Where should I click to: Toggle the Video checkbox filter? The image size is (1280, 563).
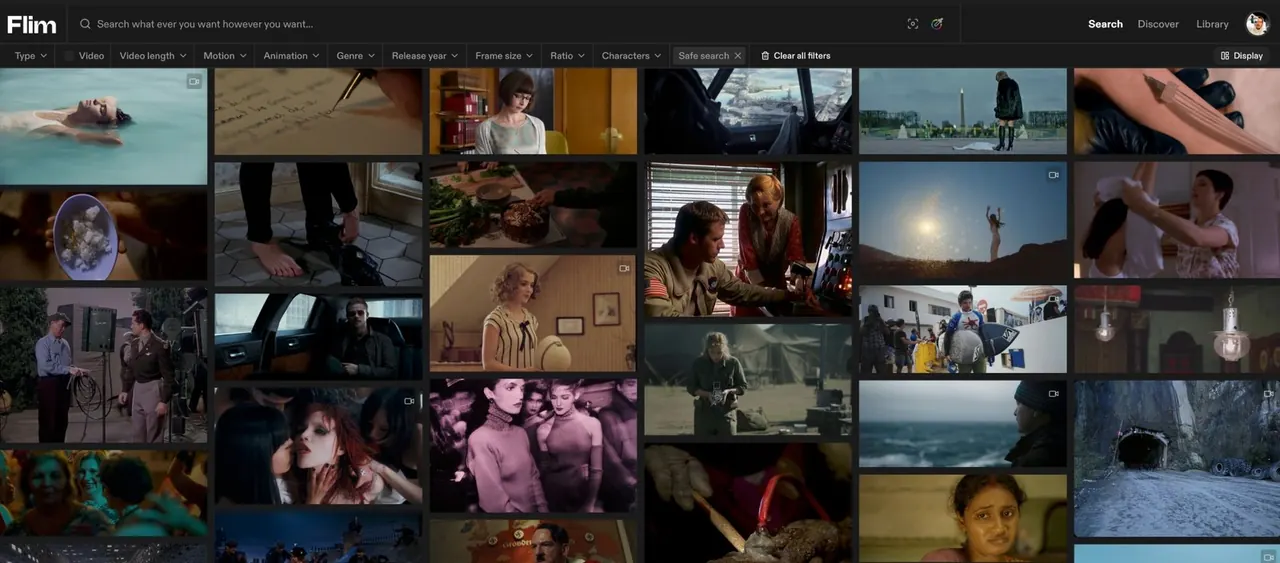point(70,56)
